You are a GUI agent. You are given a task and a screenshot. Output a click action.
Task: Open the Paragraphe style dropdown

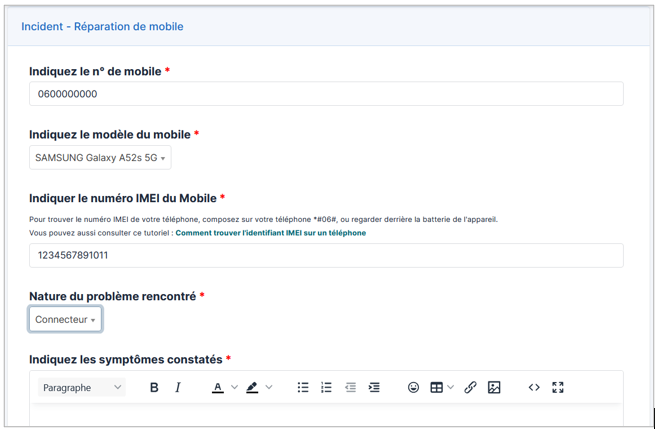tap(82, 388)
